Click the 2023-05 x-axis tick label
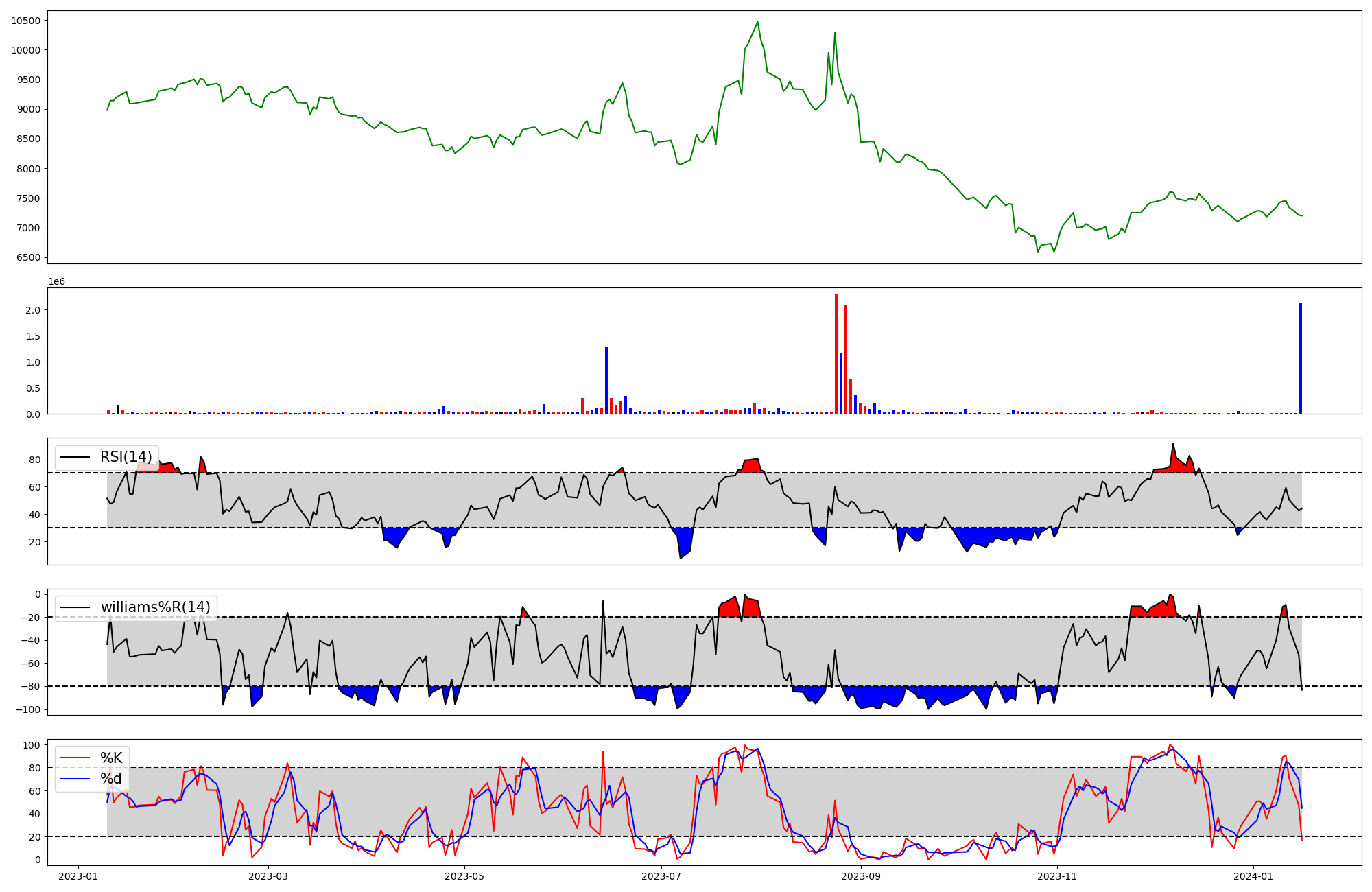 coord(465,876)
